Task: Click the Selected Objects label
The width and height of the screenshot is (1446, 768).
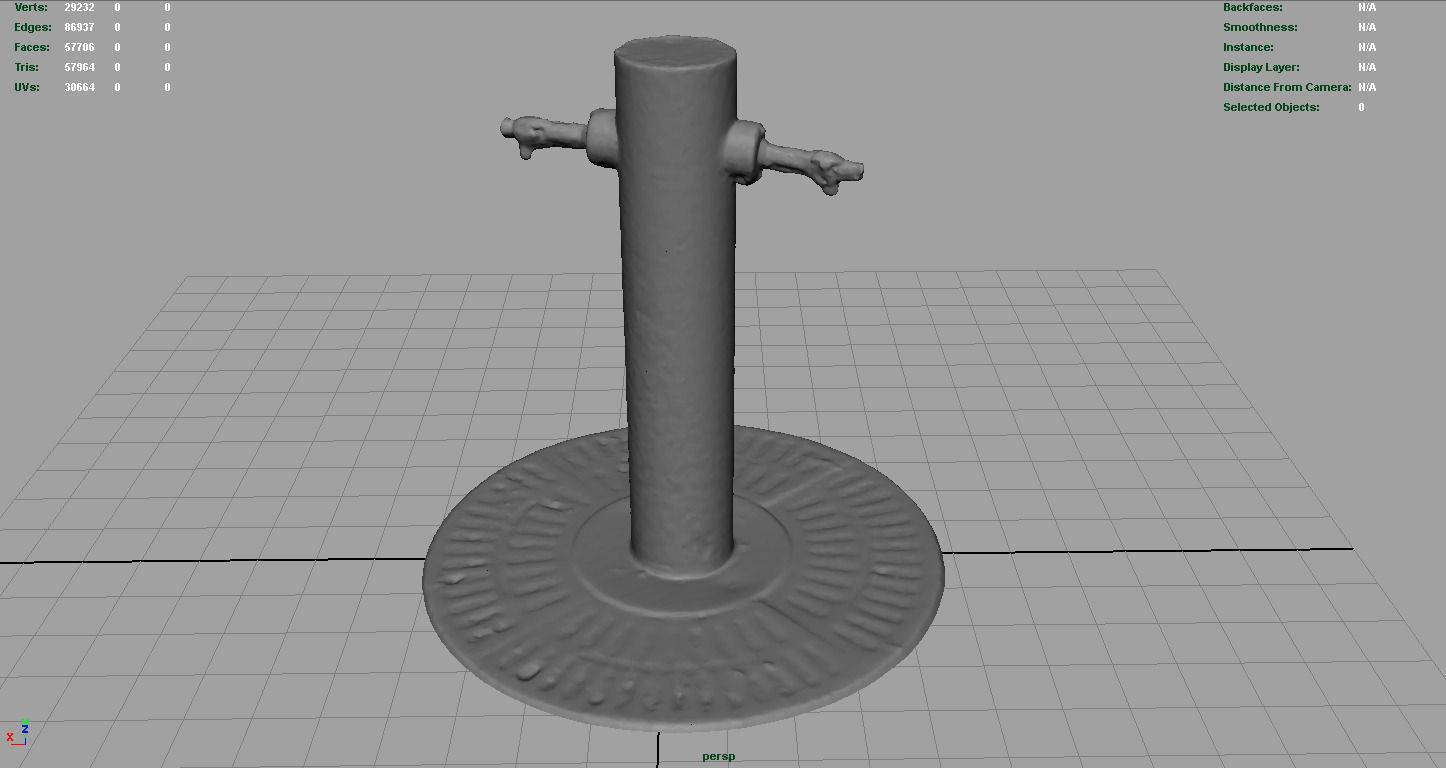Action: pyautogui.click(x=1272, y=107)
